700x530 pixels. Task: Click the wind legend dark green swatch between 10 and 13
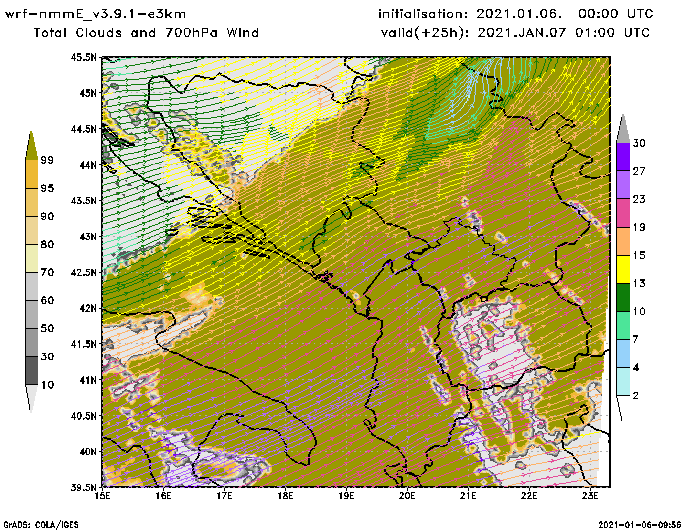[623, 297]
